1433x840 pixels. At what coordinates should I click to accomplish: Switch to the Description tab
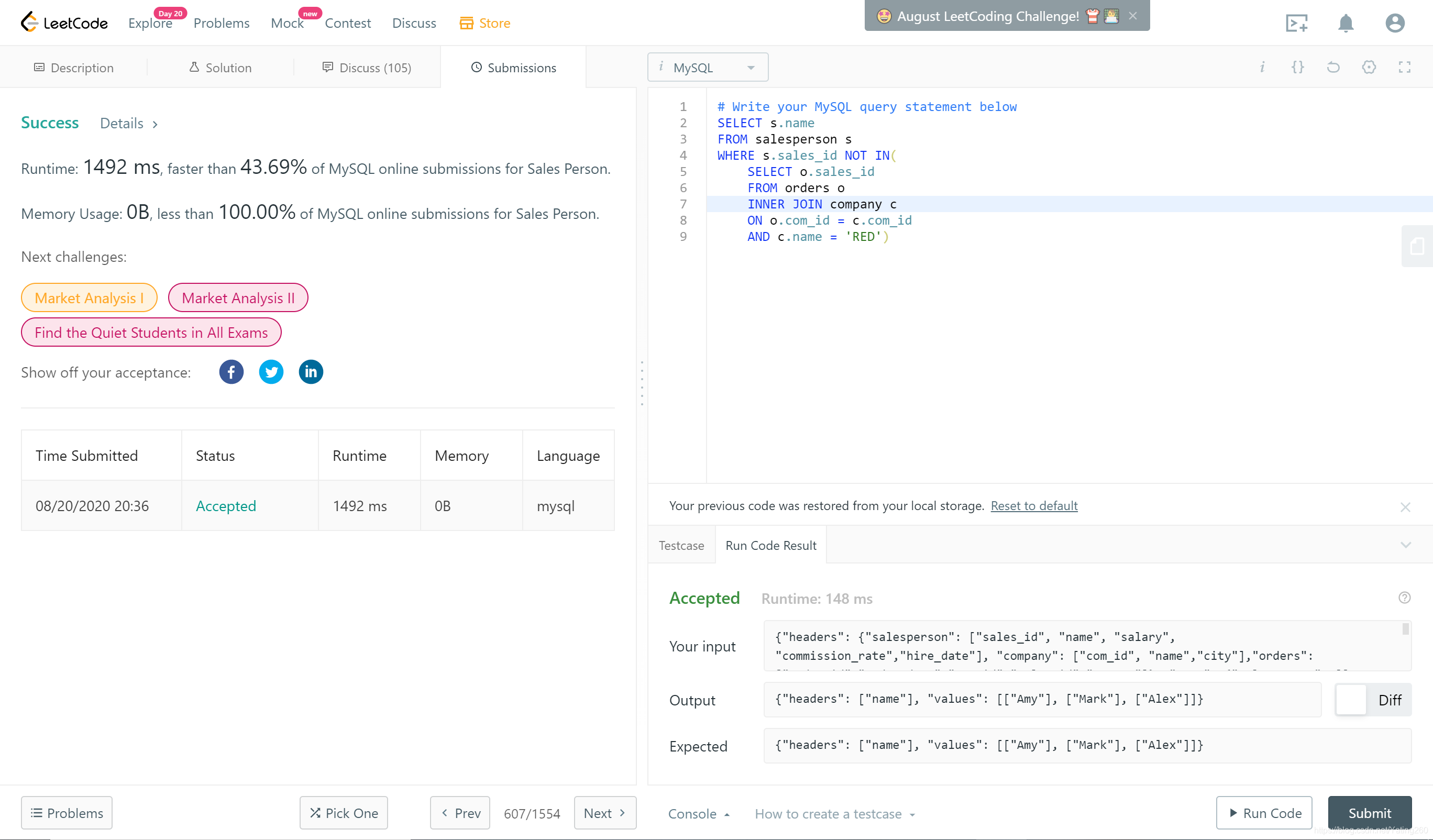(74, 68)
